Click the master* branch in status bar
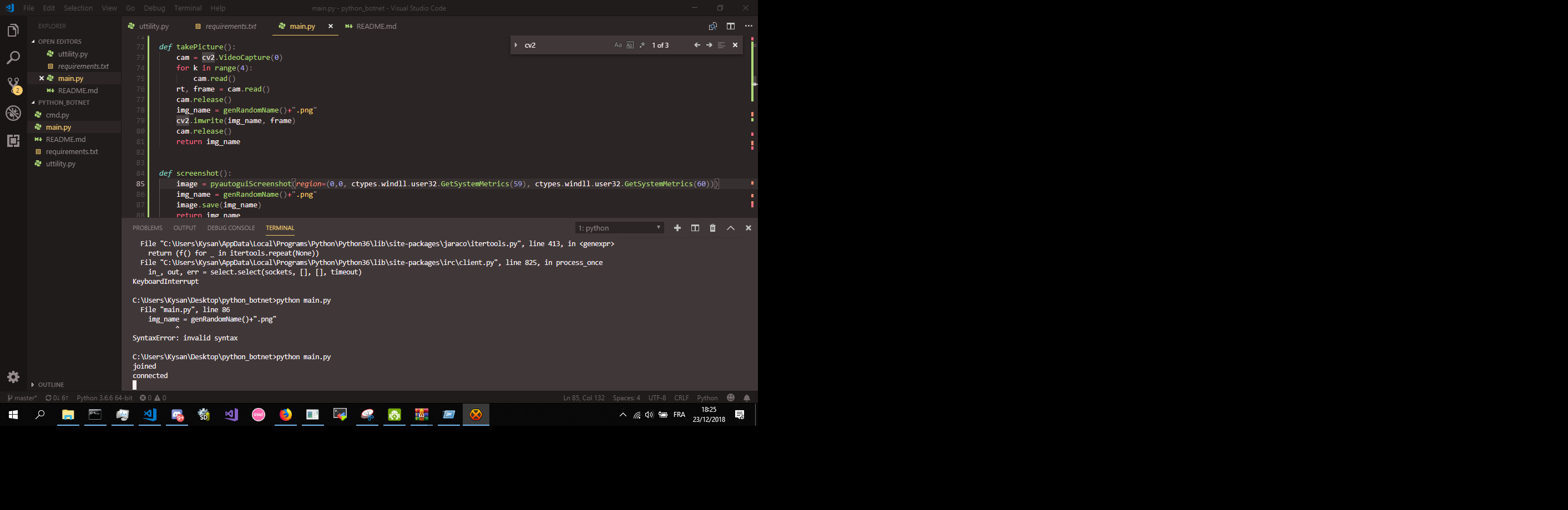The height and width of the screenshot is (510, 1568). 22,397
